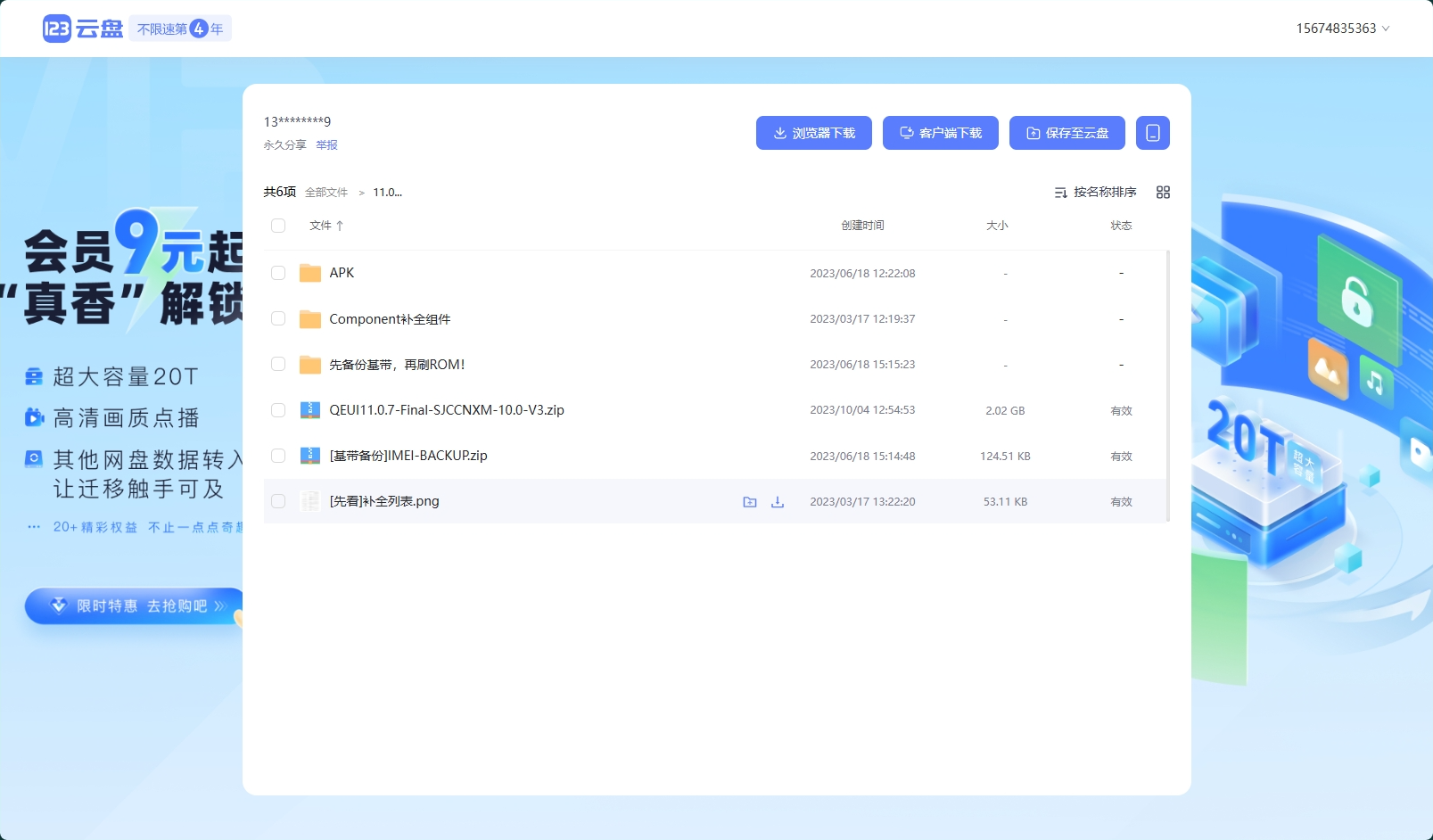Click the 举报 report link

tap(326, 145)
